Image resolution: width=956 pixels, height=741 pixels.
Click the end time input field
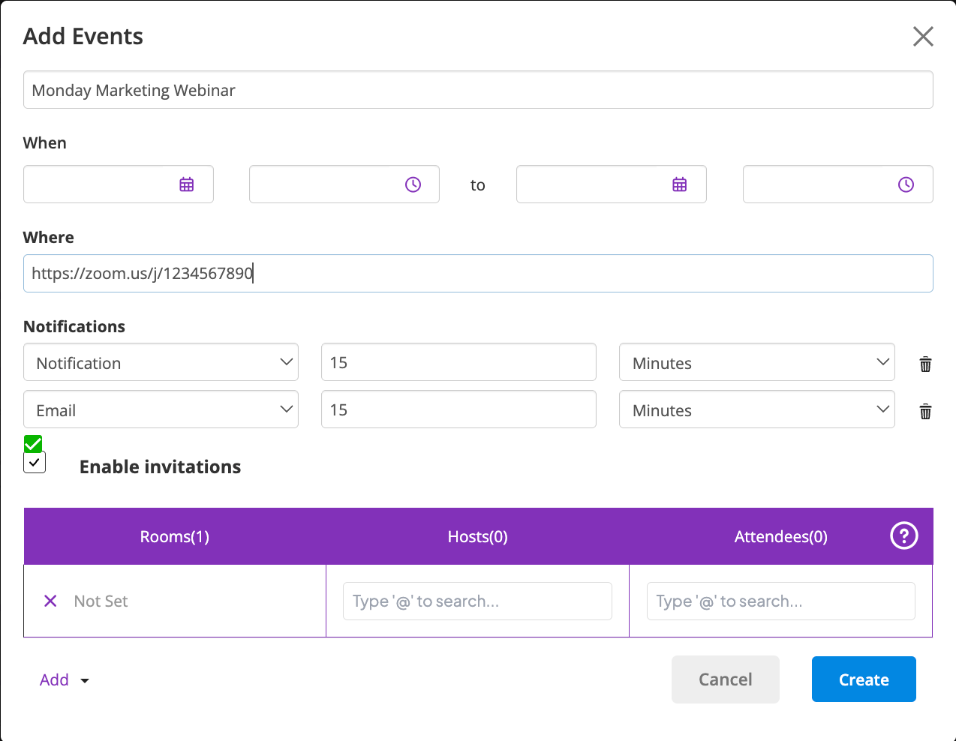838,184
